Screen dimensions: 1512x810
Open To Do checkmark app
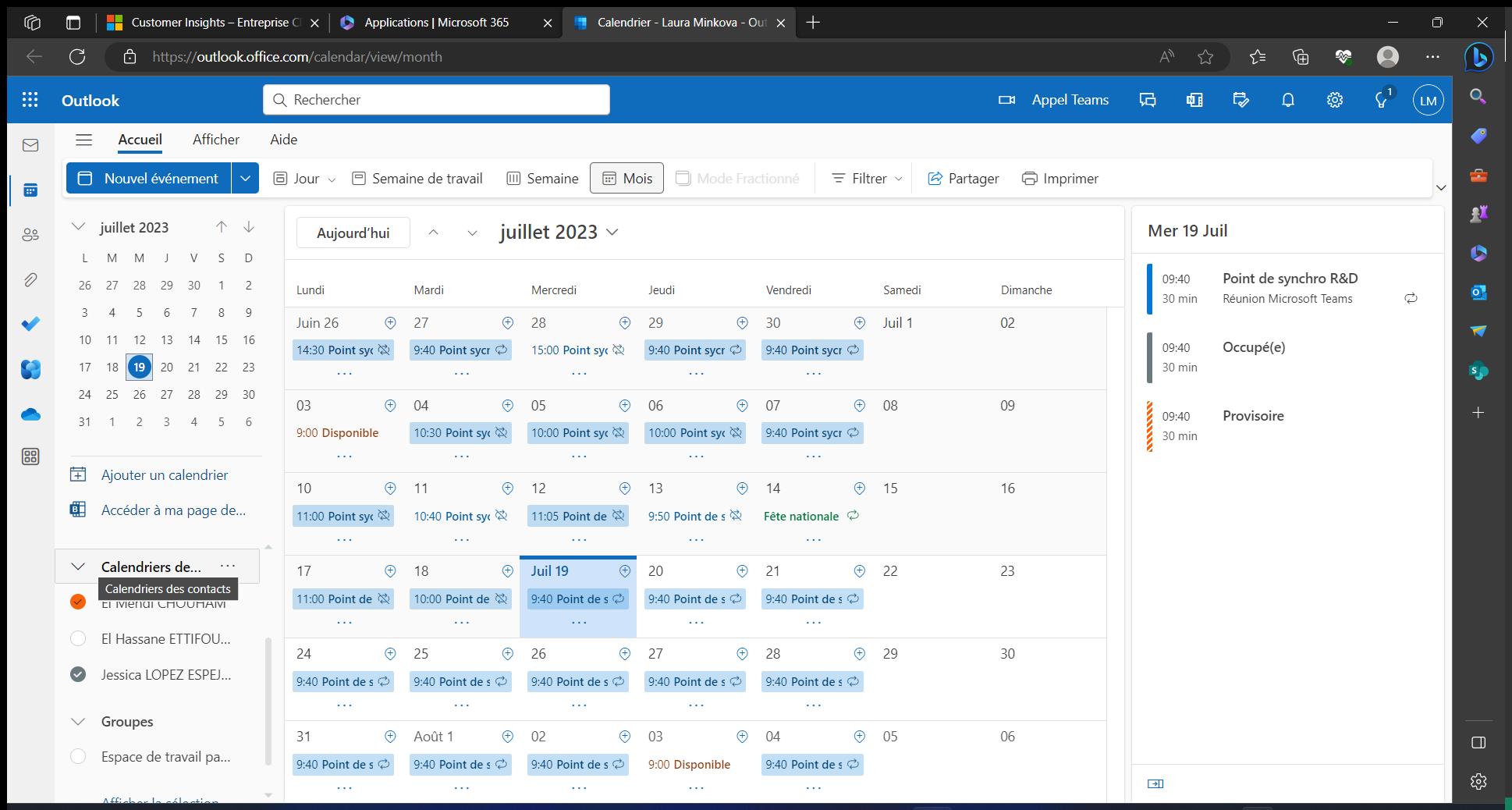pyautogui.click(x=30, y=324)
